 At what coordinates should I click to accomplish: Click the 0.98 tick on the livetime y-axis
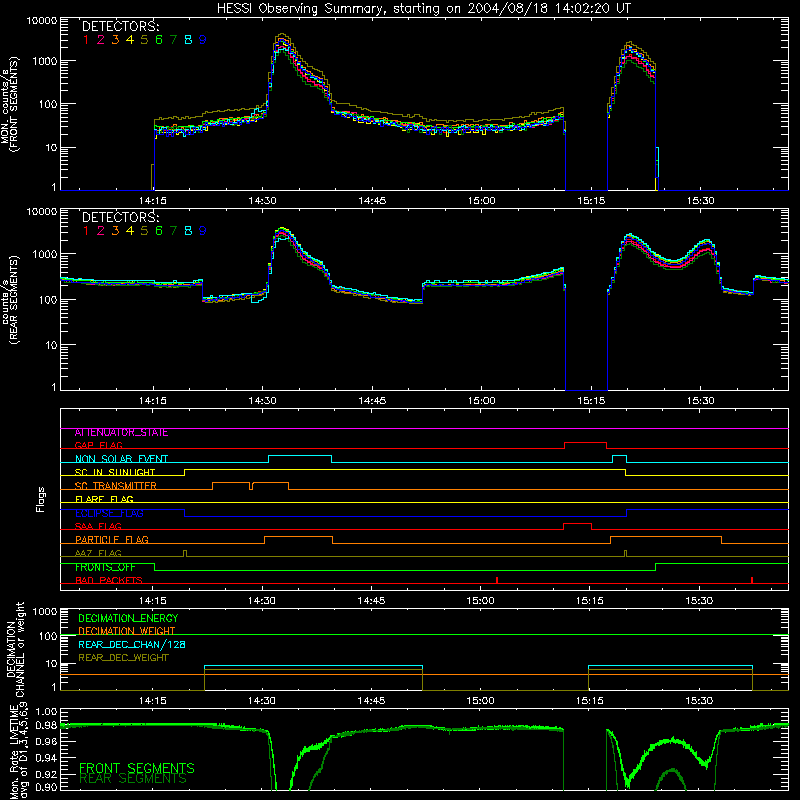pyautogui.click(x=46, y=726)
